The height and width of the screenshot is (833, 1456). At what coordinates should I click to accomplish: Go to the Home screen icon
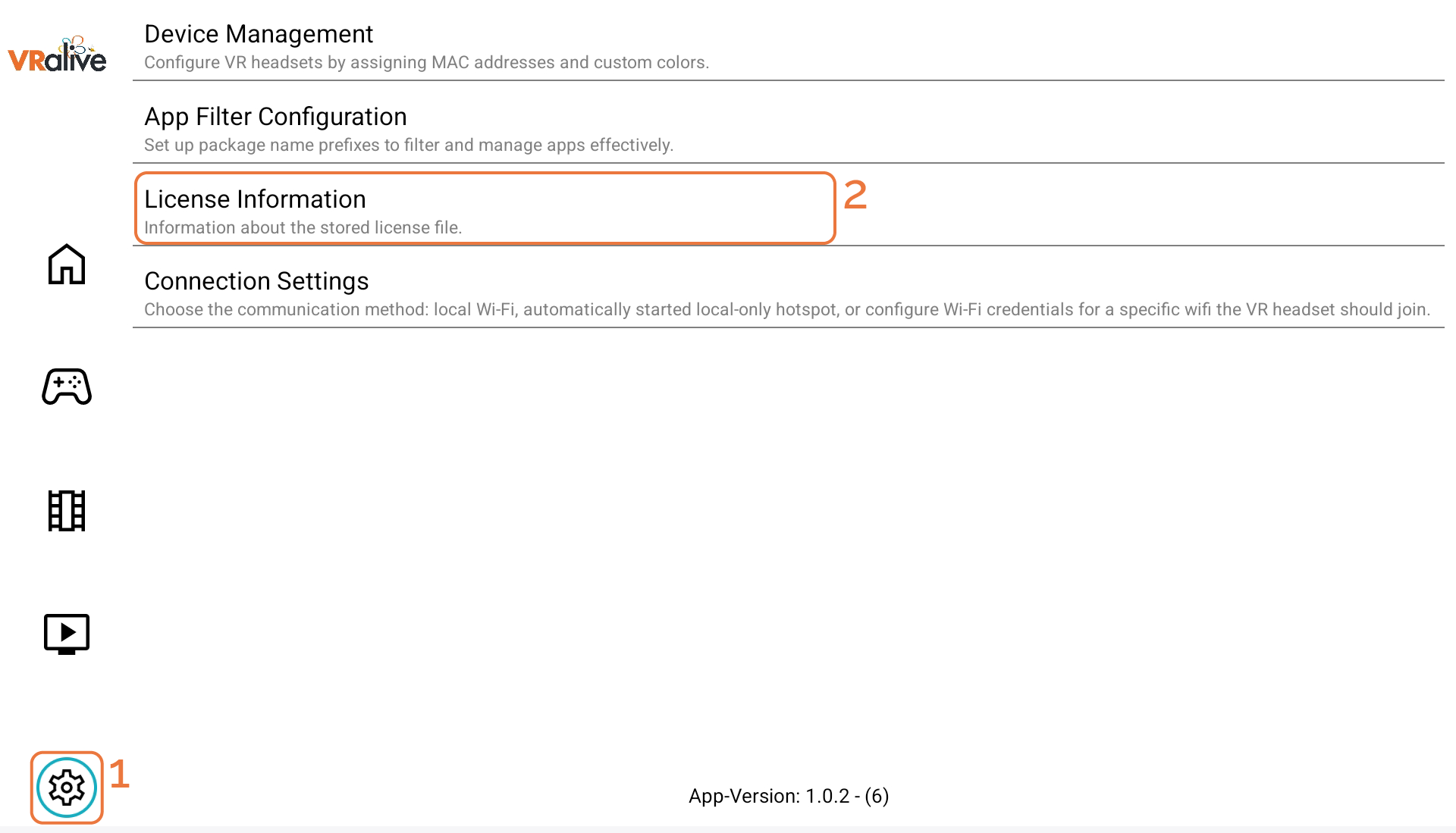[67, 265]
